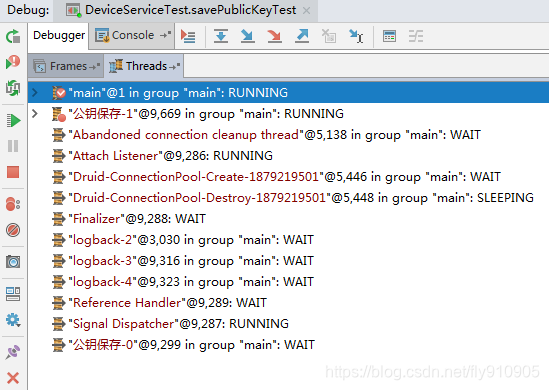Click Rerun failed tests icon
The height and width of the screenshot is (390, 549).
(13, 62)
